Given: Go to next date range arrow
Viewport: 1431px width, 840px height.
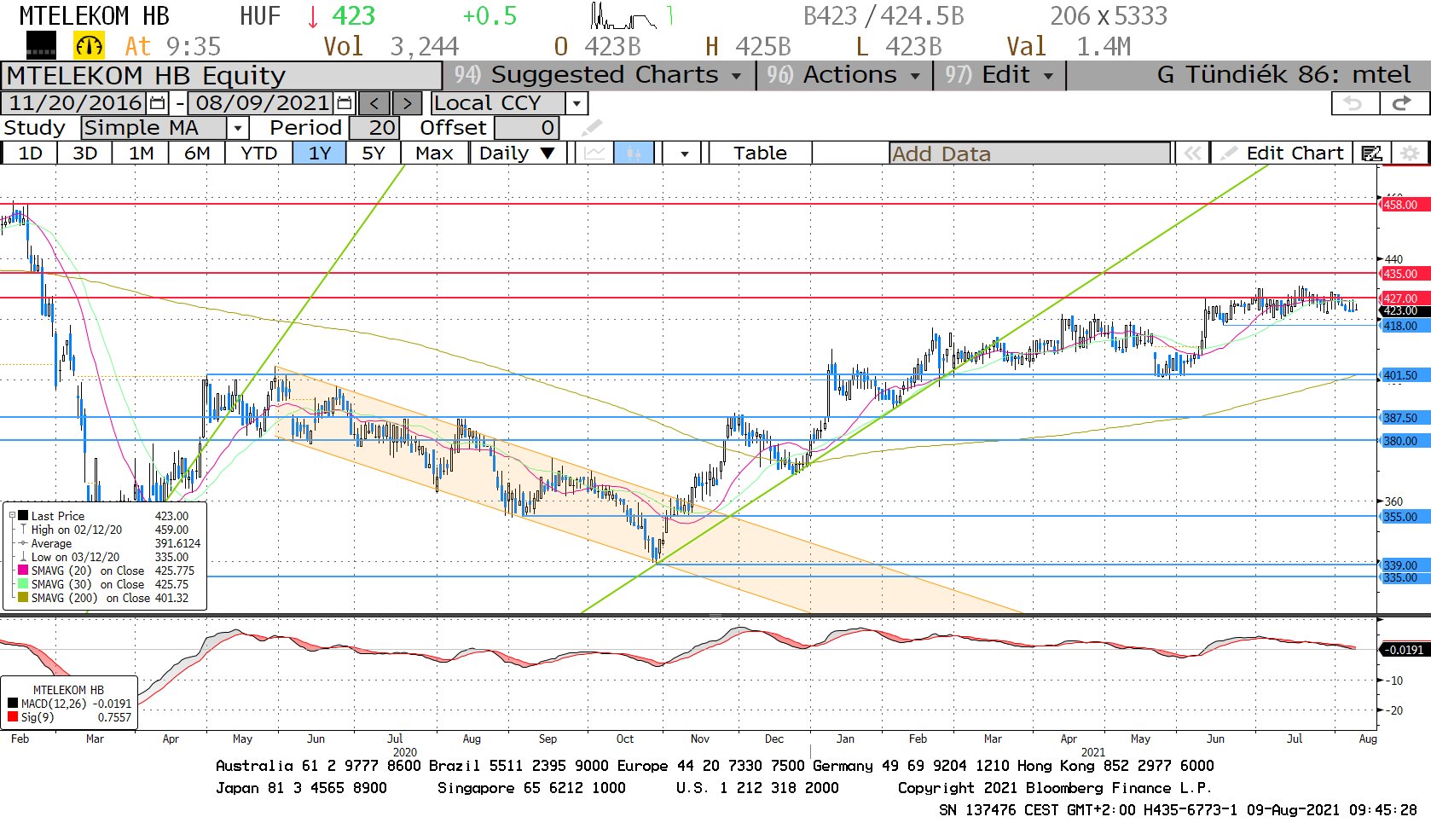Looking at the screenshot, I should pos(407,103).
